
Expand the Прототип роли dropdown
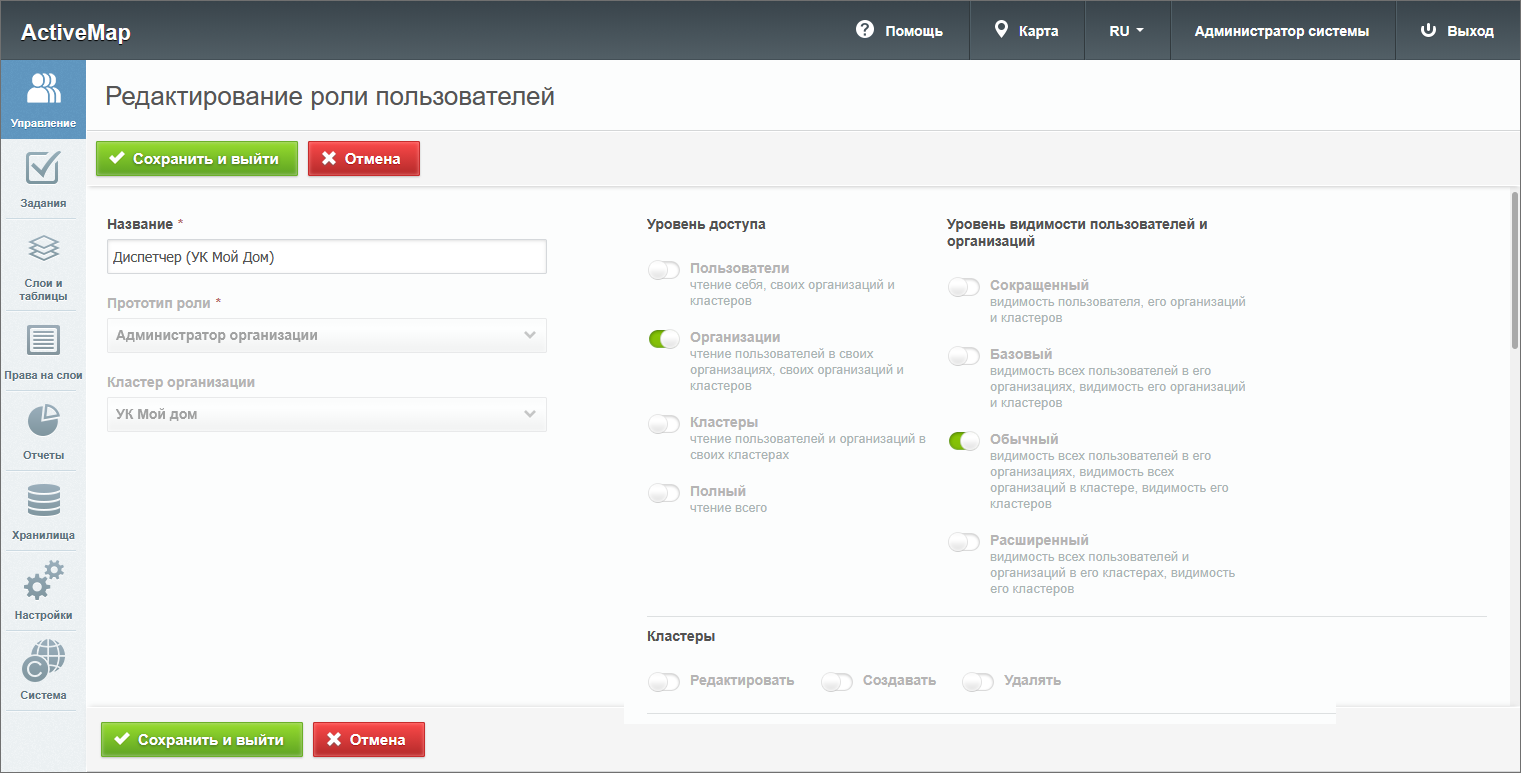(326, 336)
